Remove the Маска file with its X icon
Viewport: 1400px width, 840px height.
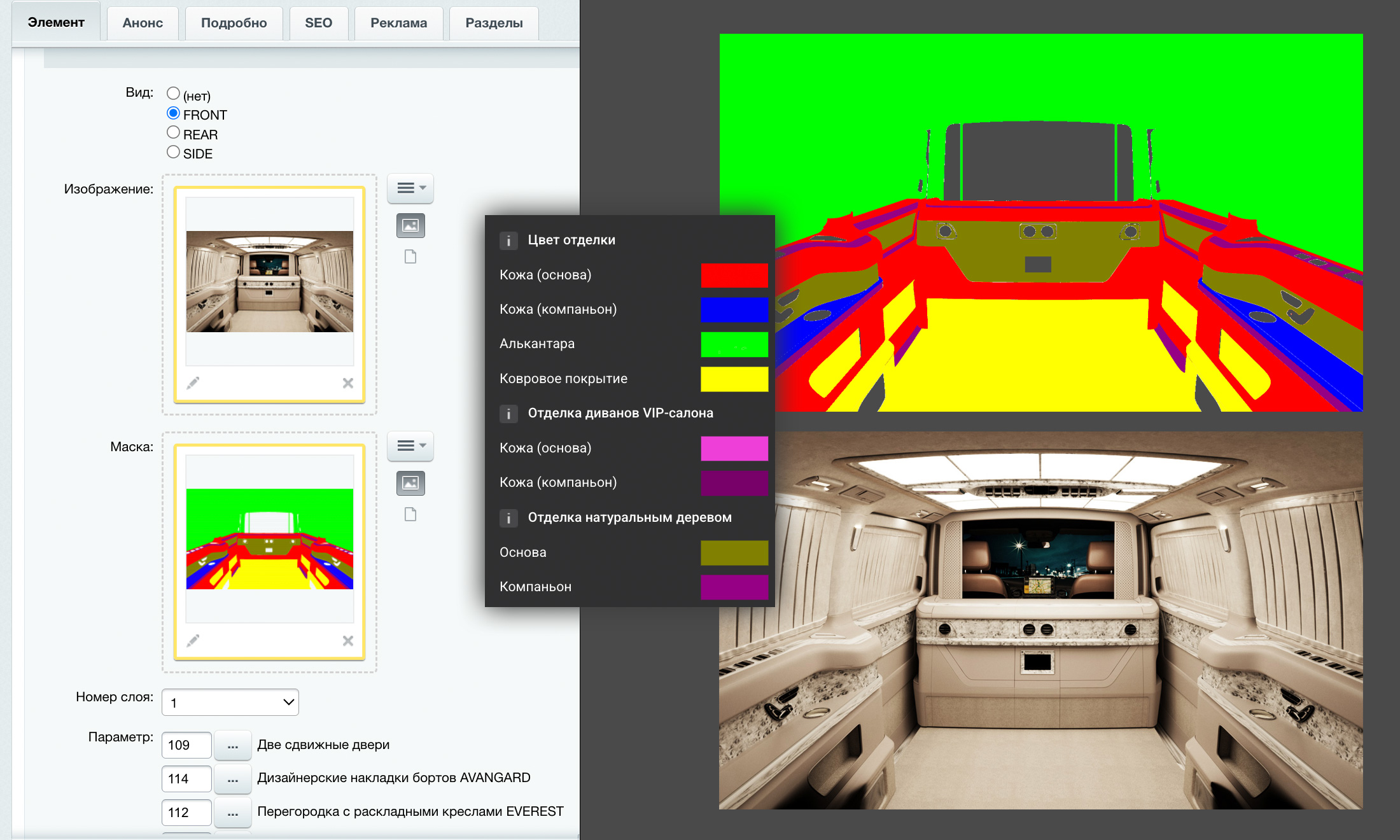[x=347, y=641]
